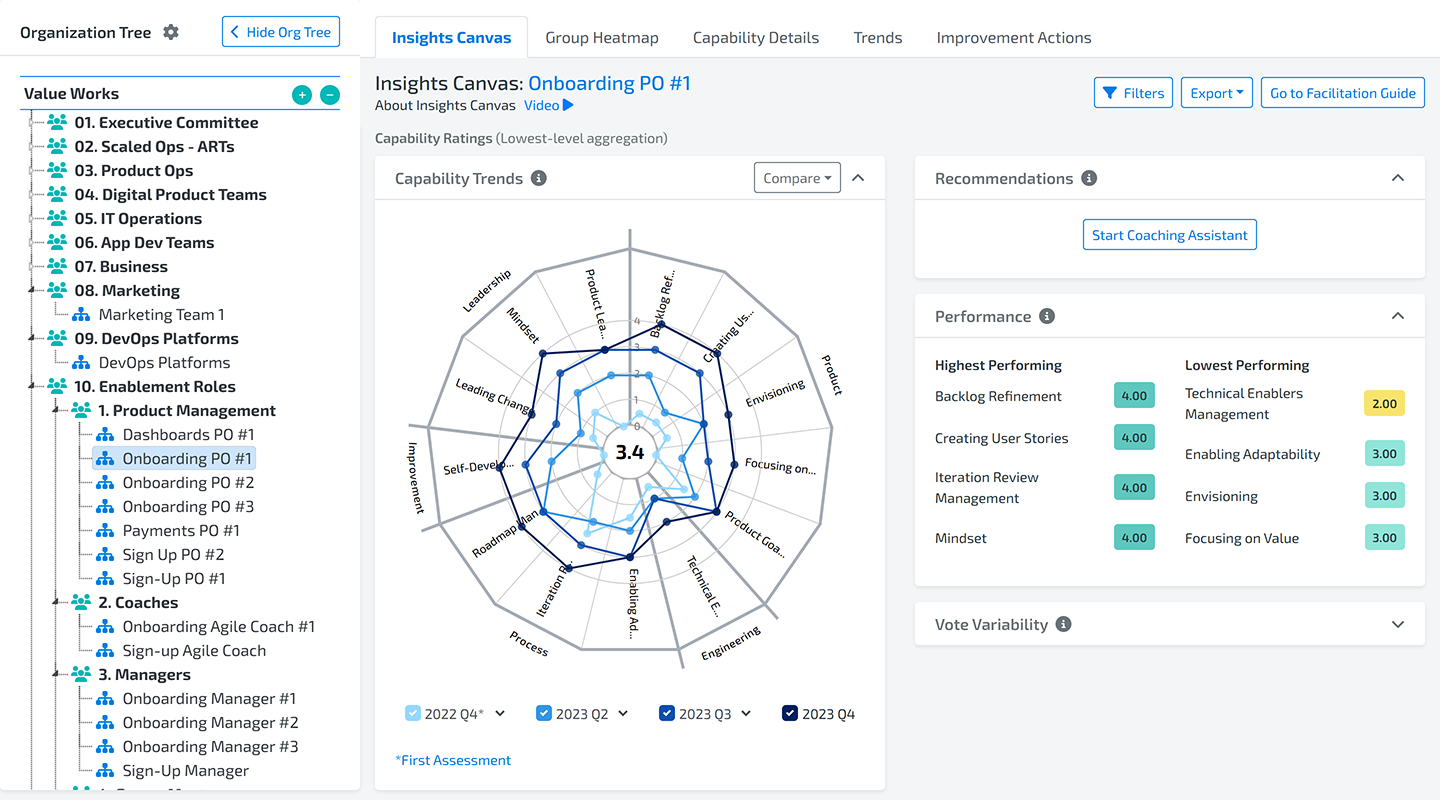Click Go to Facilitation Guide button
Image resolution: width=1440 pixels, height=800 pixels.
(1342, 93)
